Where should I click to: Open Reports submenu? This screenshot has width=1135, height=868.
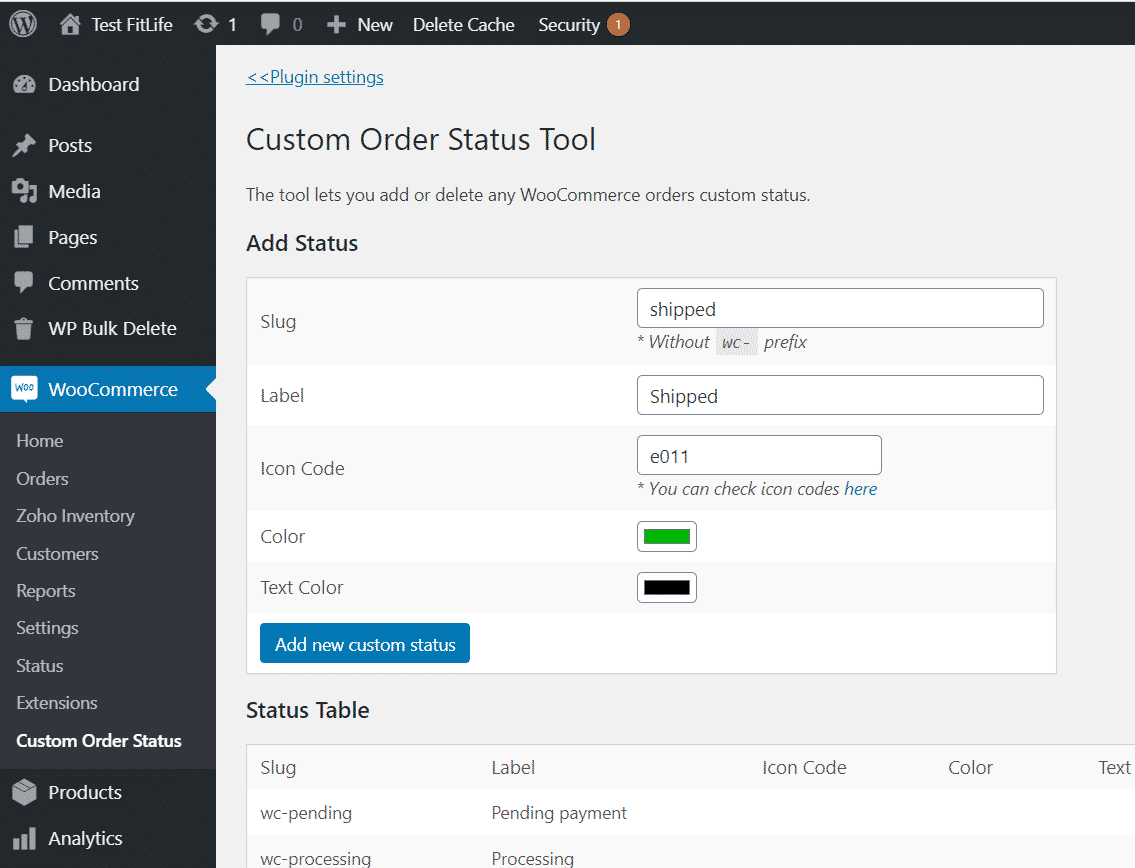(46, 591)
